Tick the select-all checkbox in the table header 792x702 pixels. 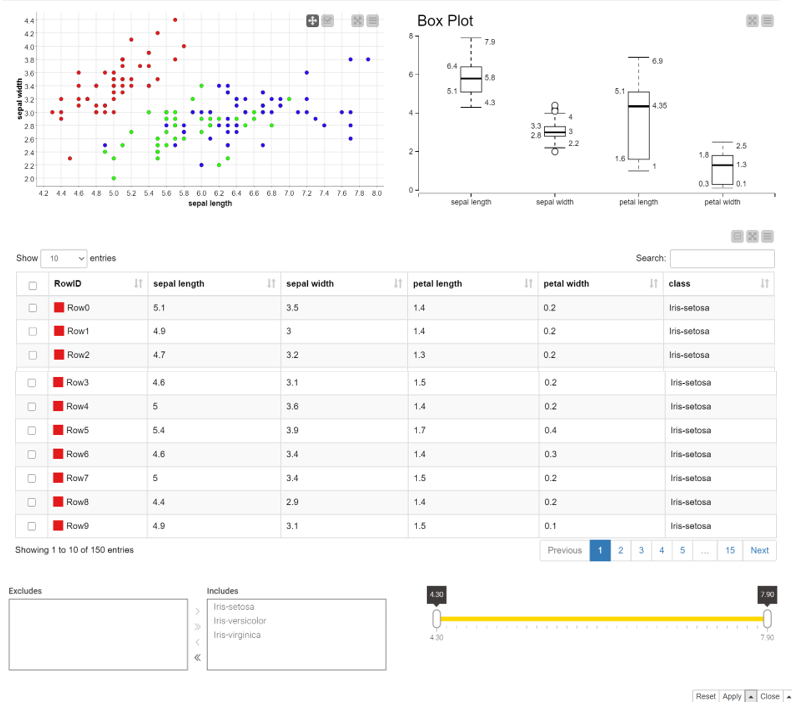(33, 285)
